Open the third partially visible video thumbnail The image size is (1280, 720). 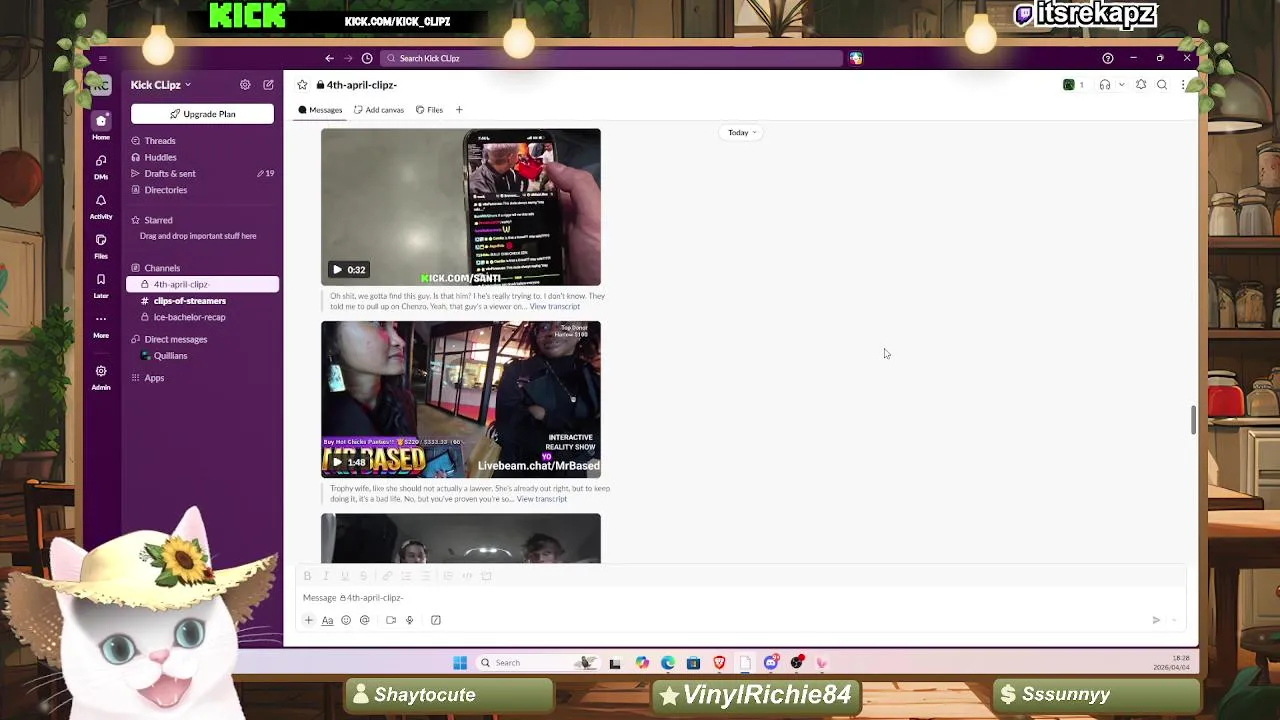461,538
